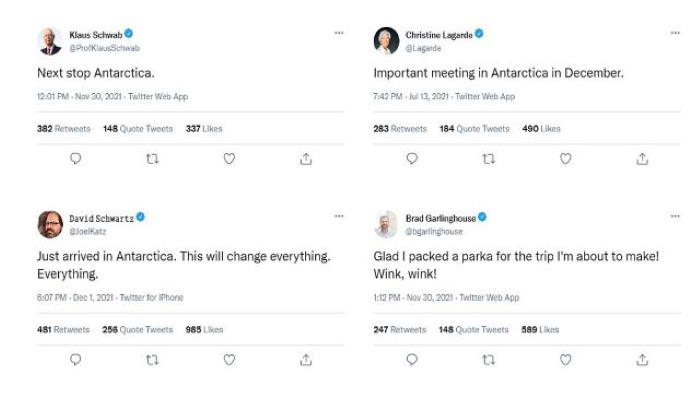Retweet Christine Lagarde's tweet
700x394 pixels.
pos(489,158)
